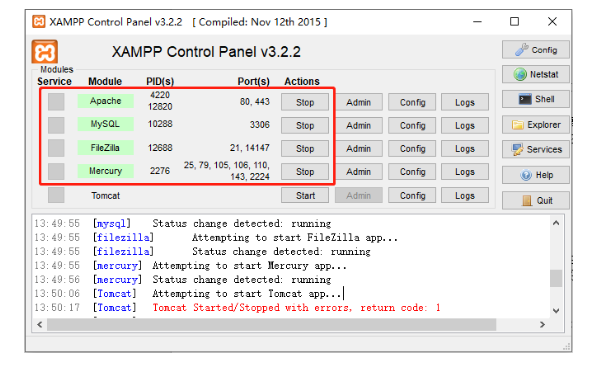The height and width of the screenshot is (366, 590).
Task: Click the log scroll-down arrow
Action: pos(556,311)
